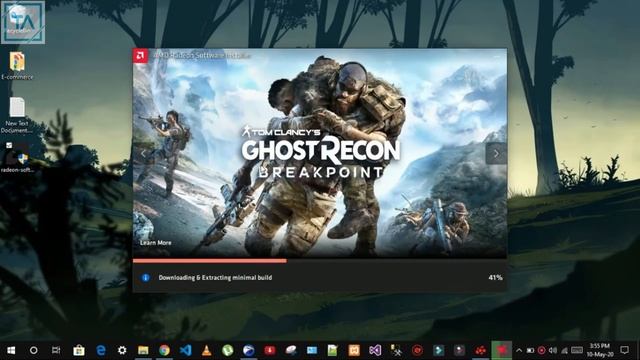Switch to the AMD installer taskbar button
Viewport: 640px width, 360px height.
(x=502, y=350)
